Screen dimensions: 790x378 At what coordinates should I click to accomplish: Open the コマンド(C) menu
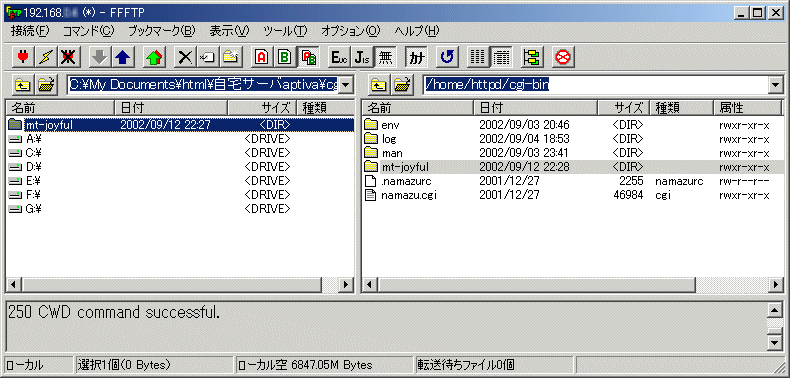(x=89, y=31)
